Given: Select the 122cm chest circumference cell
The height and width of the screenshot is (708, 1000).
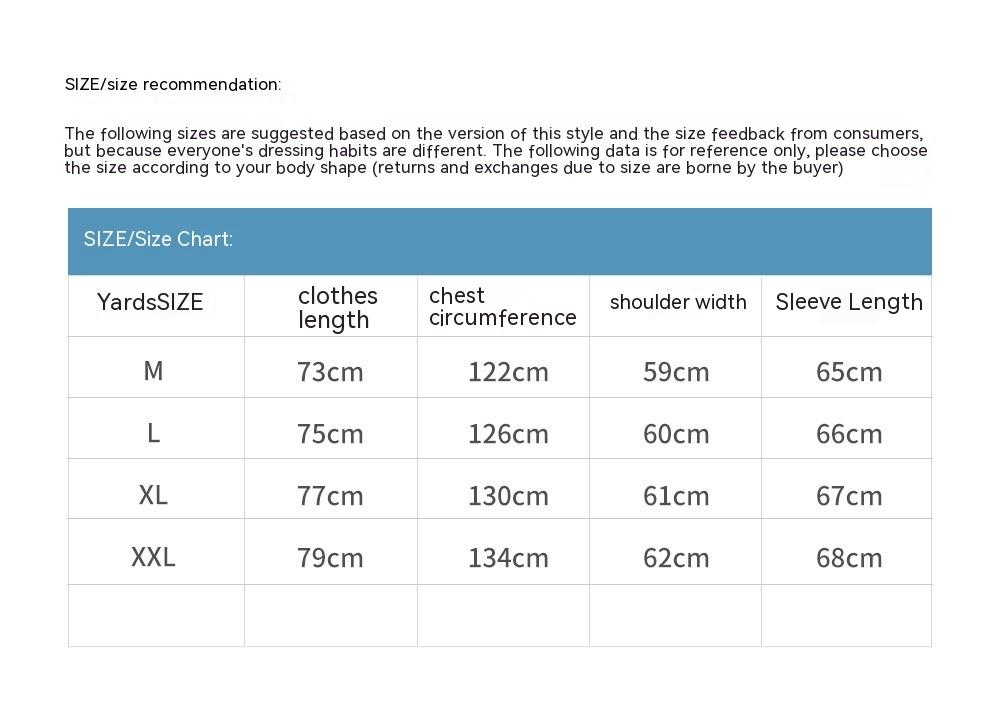Looking at the screenshot, I should pyautogui.click(x=508, y=372).
